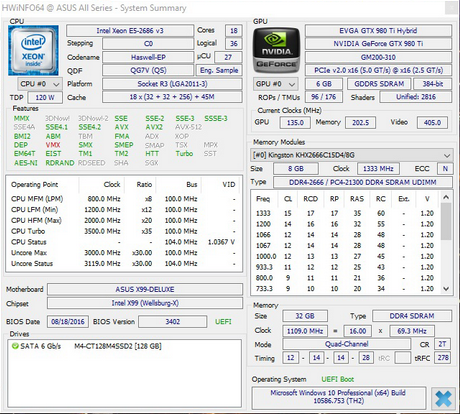Click the Video clock 405.0 value
This screenshot has height=414, width=460.
point(432,123)
